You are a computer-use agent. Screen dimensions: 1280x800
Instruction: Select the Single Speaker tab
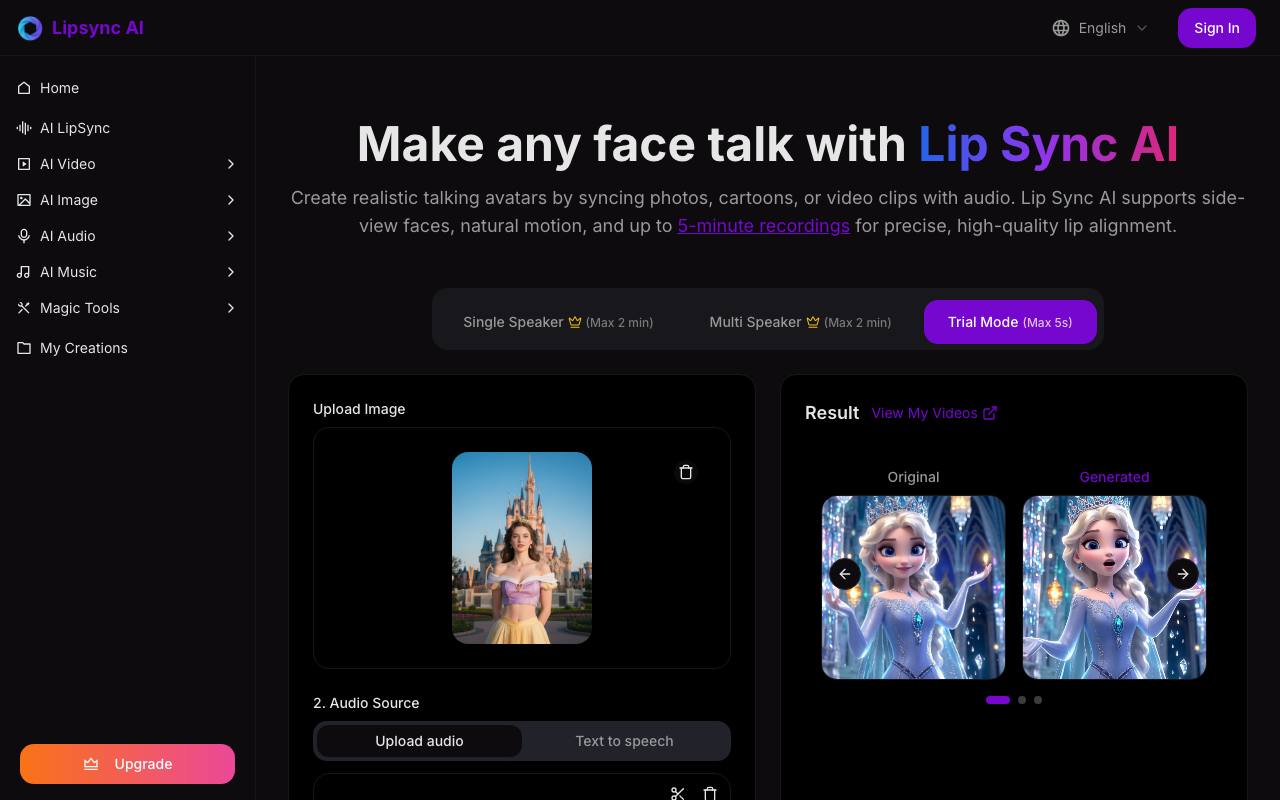click(558, 322)
